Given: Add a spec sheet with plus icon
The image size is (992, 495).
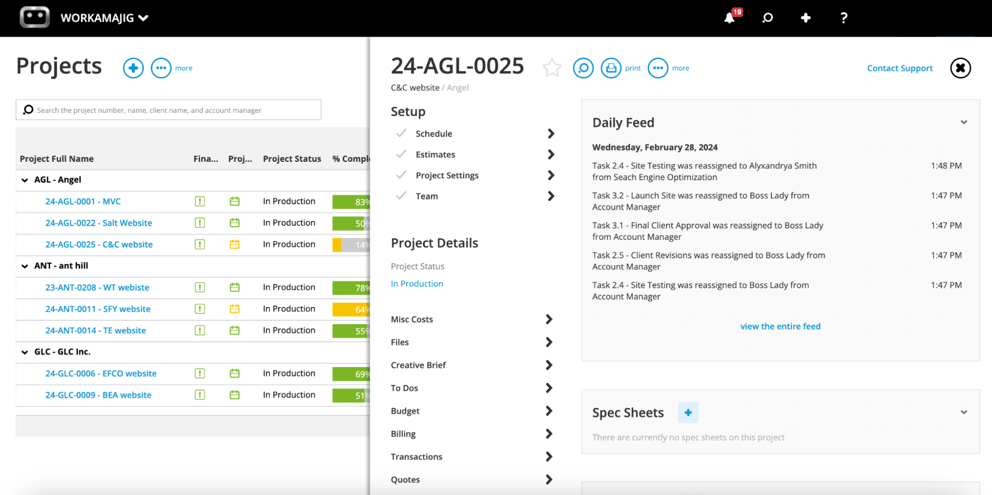Looking at the screenshot, I should click(688, 413).
